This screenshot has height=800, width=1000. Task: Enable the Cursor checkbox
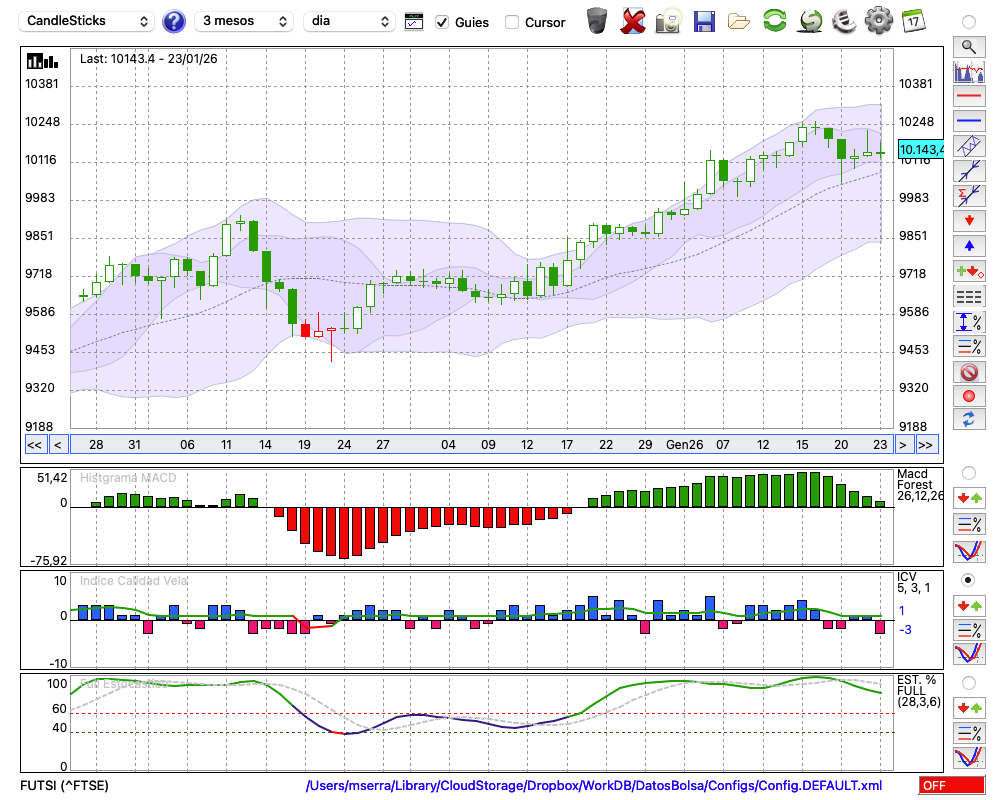tap(512, 22)
